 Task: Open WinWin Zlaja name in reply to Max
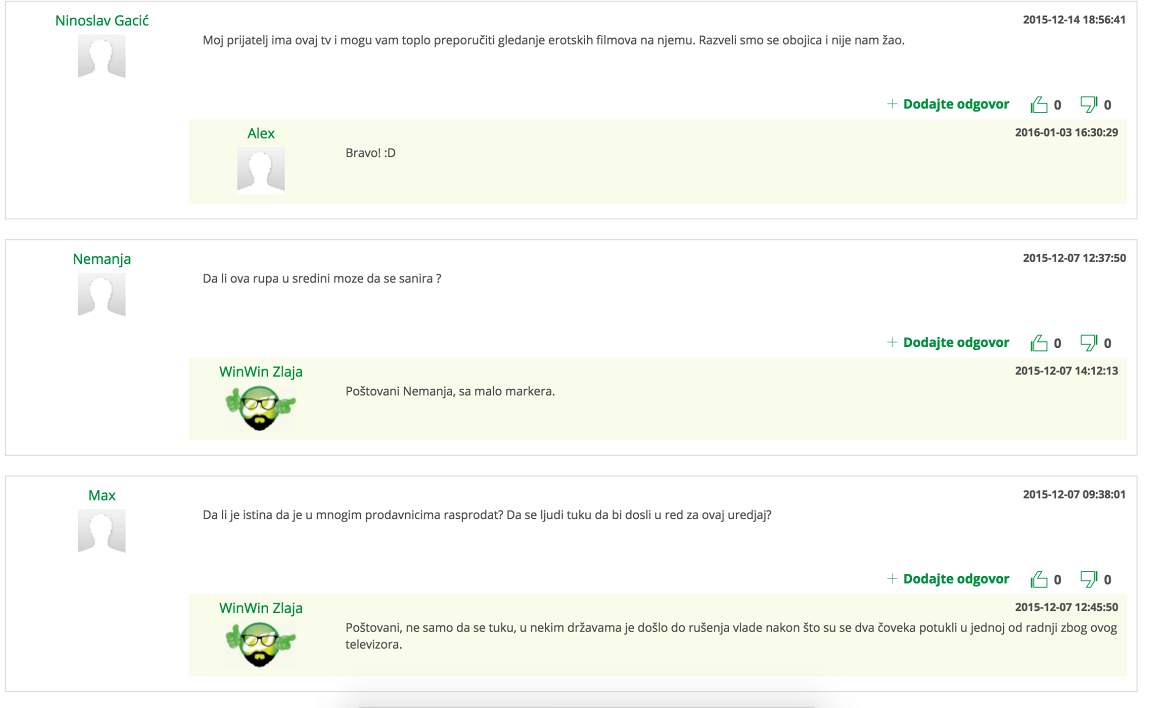pyautogui.click(x=261, y=608)
